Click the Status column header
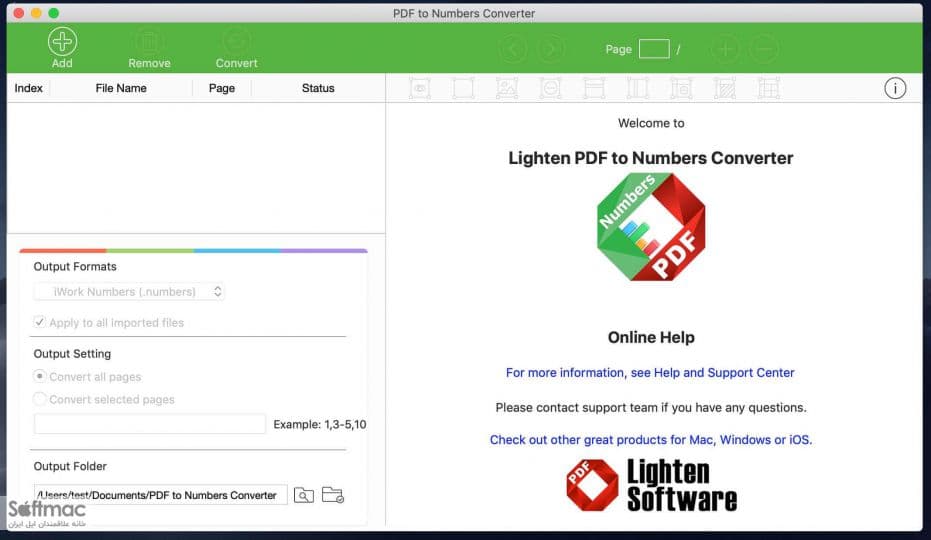This screenshot has width=931, height=540. pyautogui.click(x=318, y=88)
